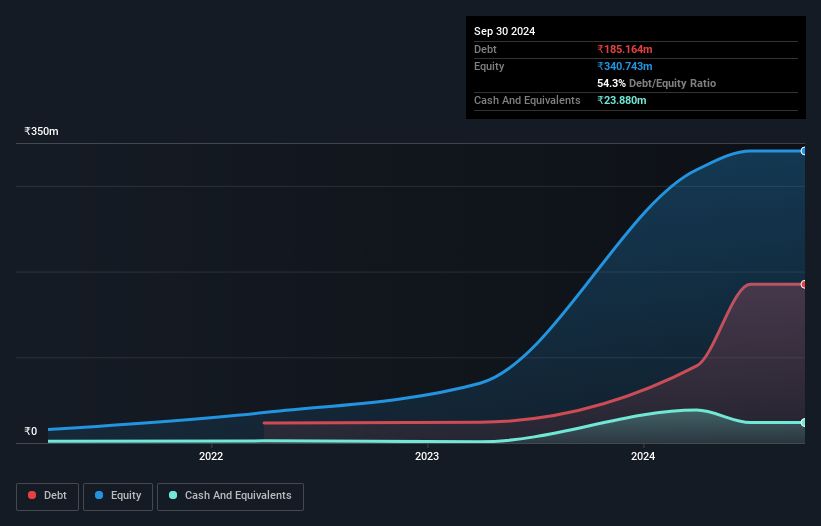
Task: Click the ₹0 y-axis label
Action: 31,431
